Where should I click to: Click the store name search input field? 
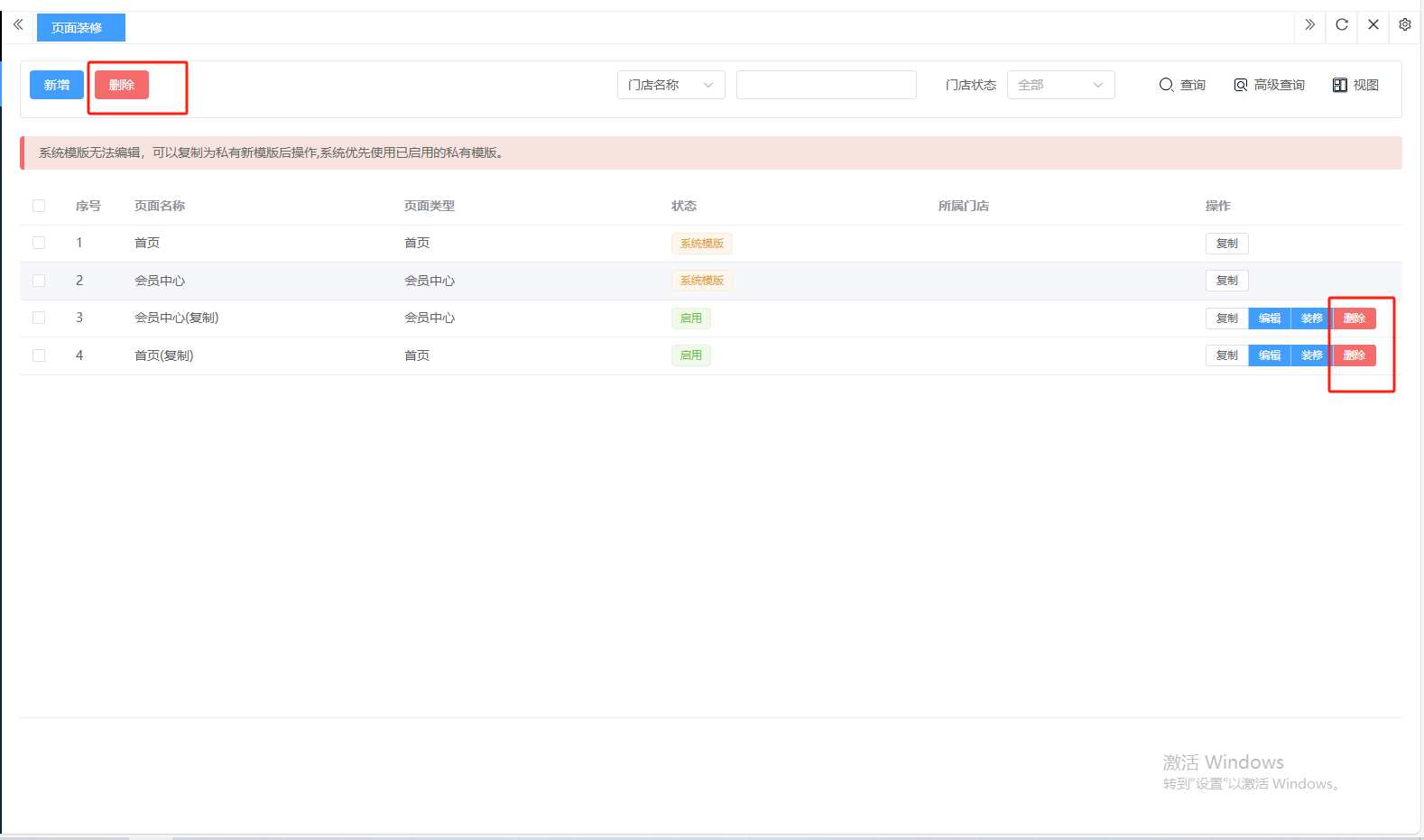[826, 85]
